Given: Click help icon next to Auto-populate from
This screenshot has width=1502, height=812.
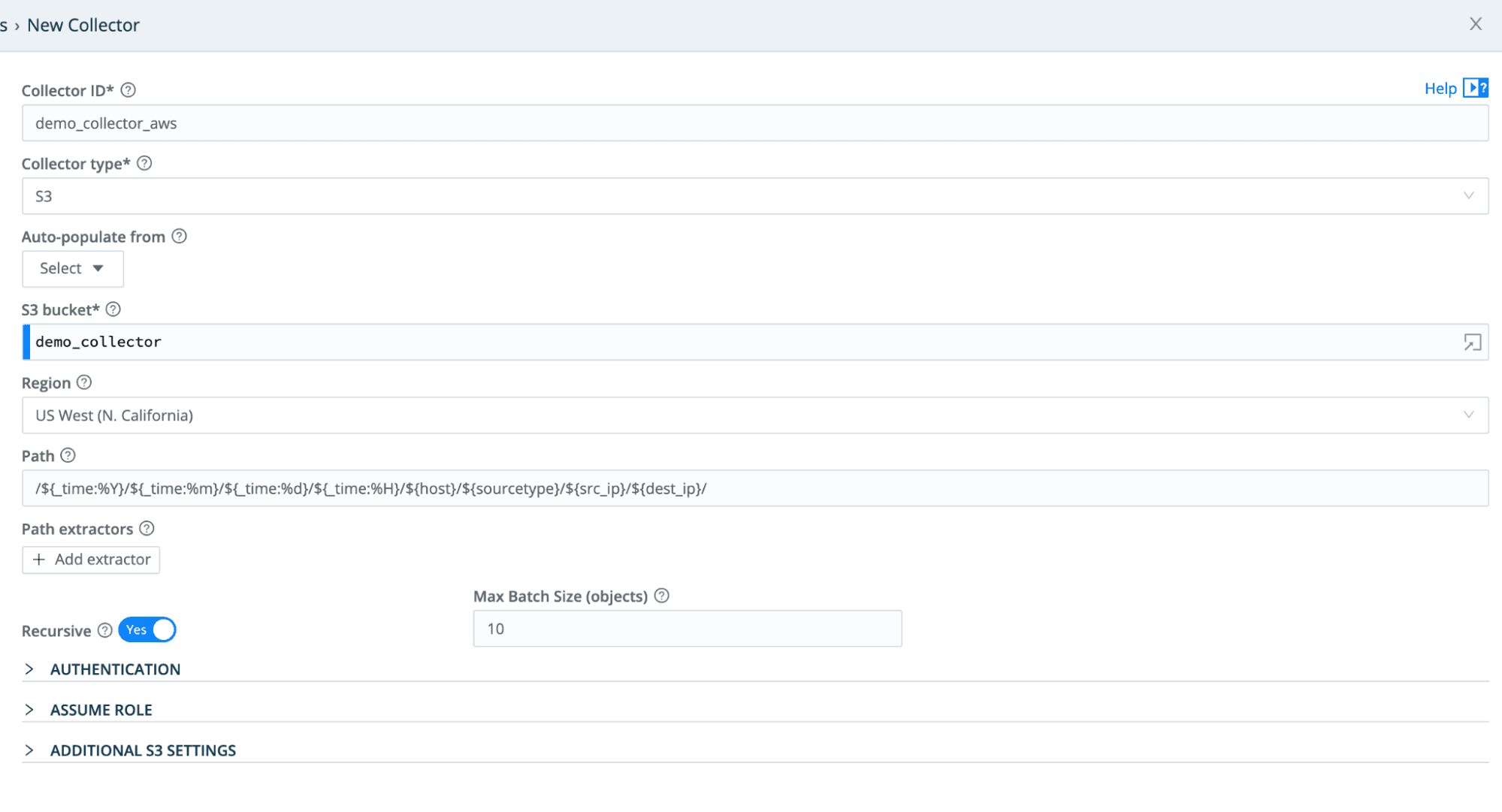Looking at the screenshot, I should pos(179,237).
